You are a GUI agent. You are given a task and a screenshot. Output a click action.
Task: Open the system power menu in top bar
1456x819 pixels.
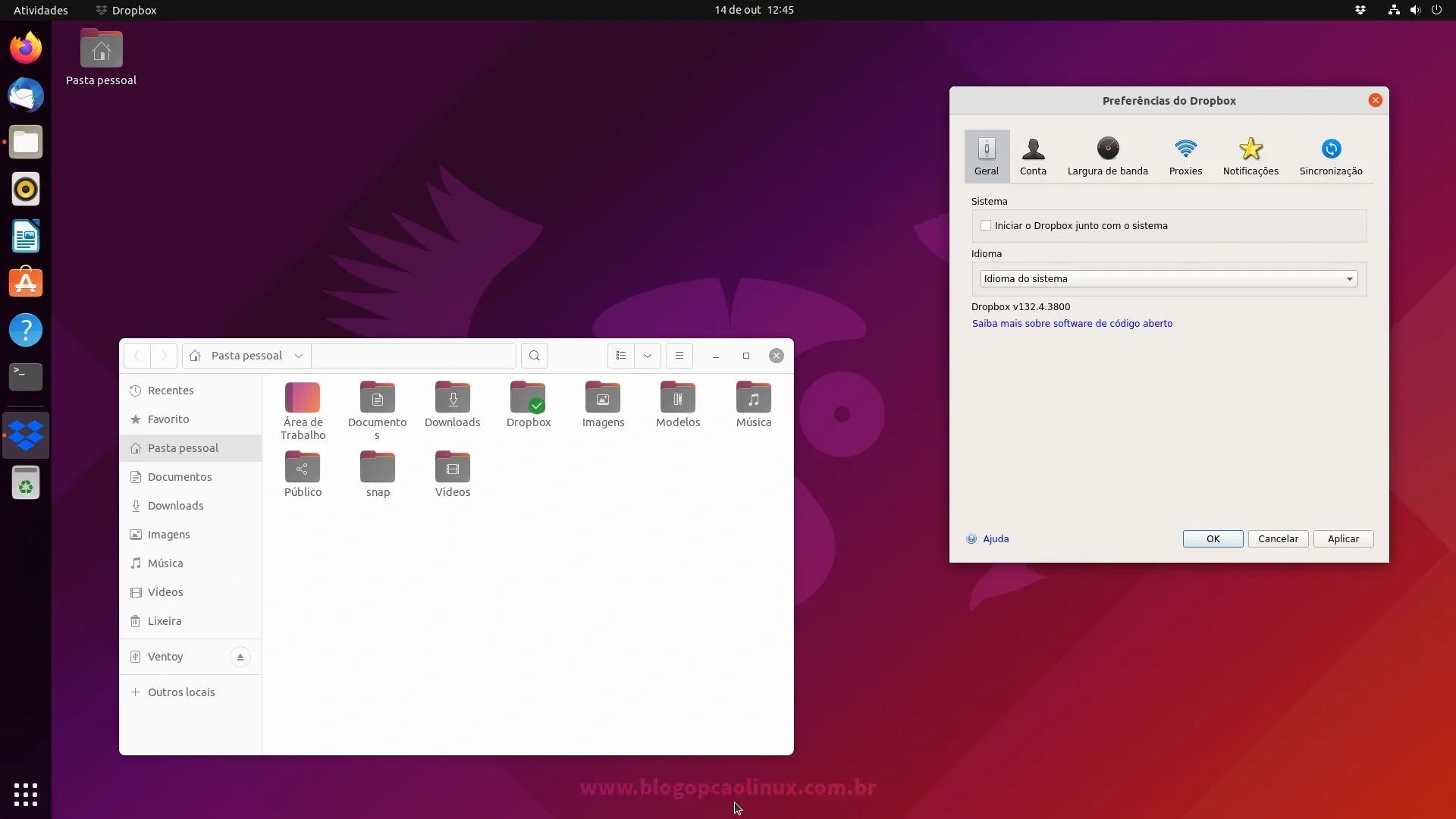tap(1436, 10)
